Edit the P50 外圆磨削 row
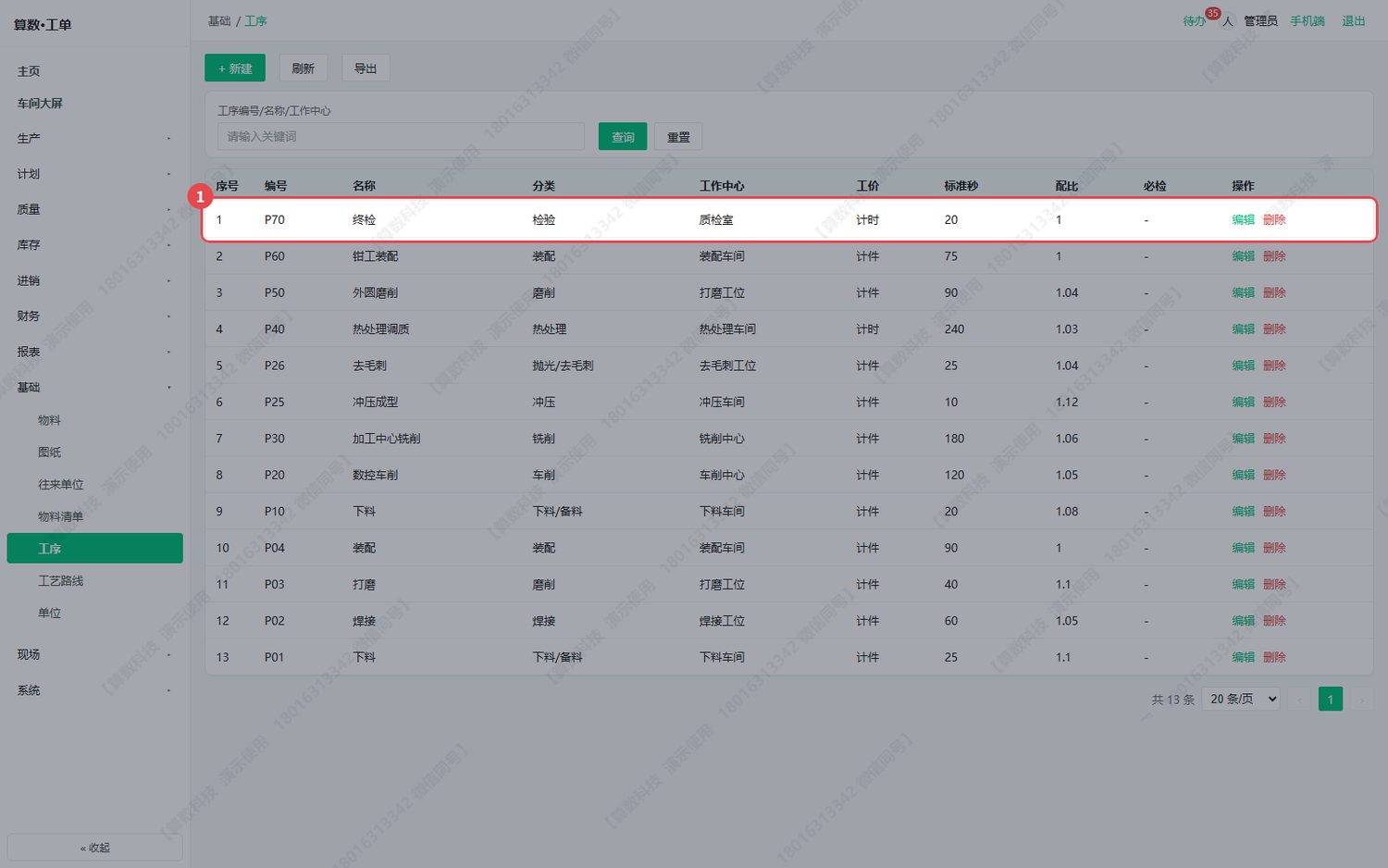The height and width of the screenshot is (868, 1388). tap(1243, 292)
